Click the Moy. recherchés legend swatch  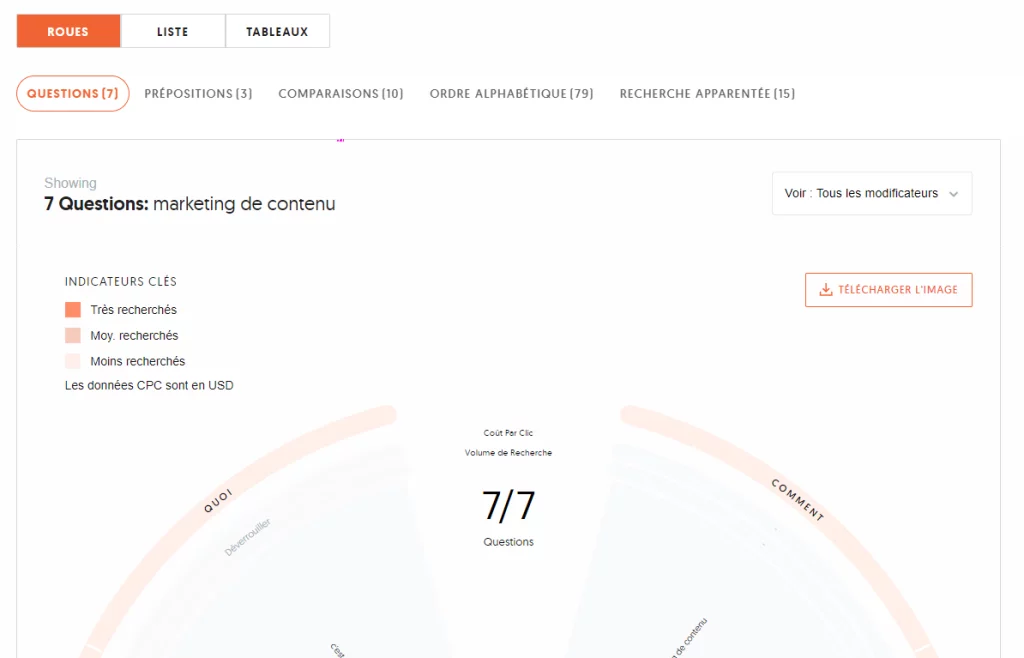pos(73,336)
